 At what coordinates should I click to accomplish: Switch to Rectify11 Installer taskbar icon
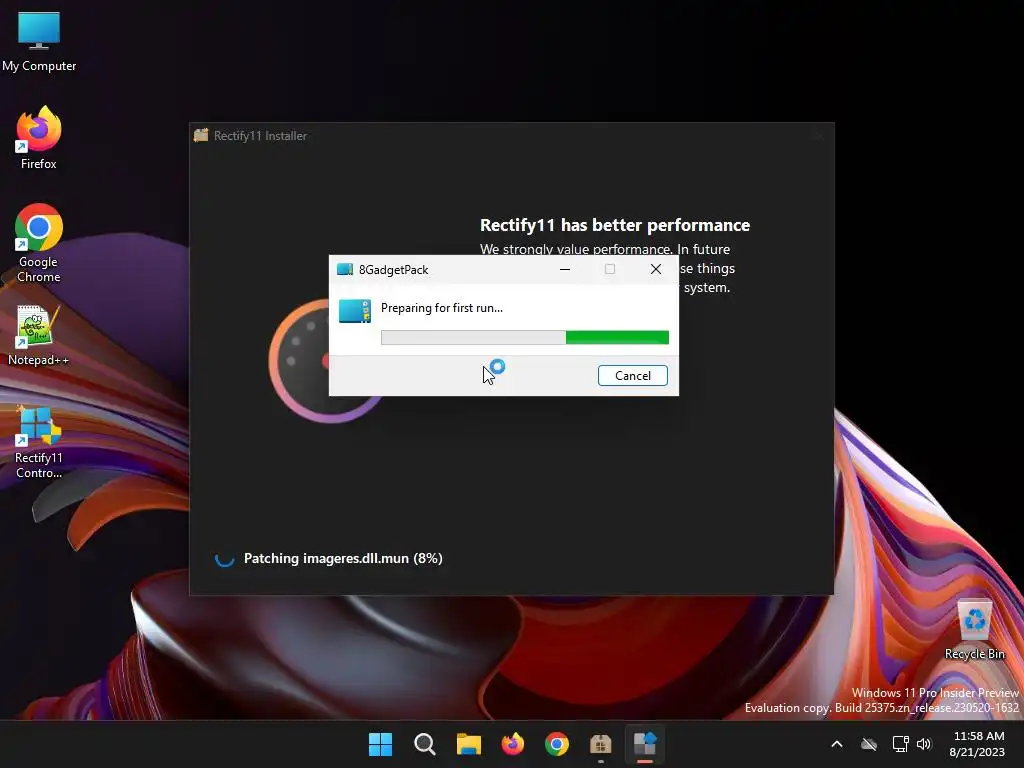(601, 744)
